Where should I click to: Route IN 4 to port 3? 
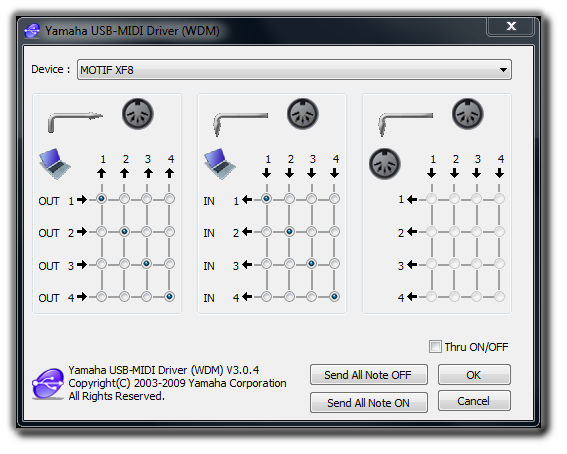click(x=312, y=297)
